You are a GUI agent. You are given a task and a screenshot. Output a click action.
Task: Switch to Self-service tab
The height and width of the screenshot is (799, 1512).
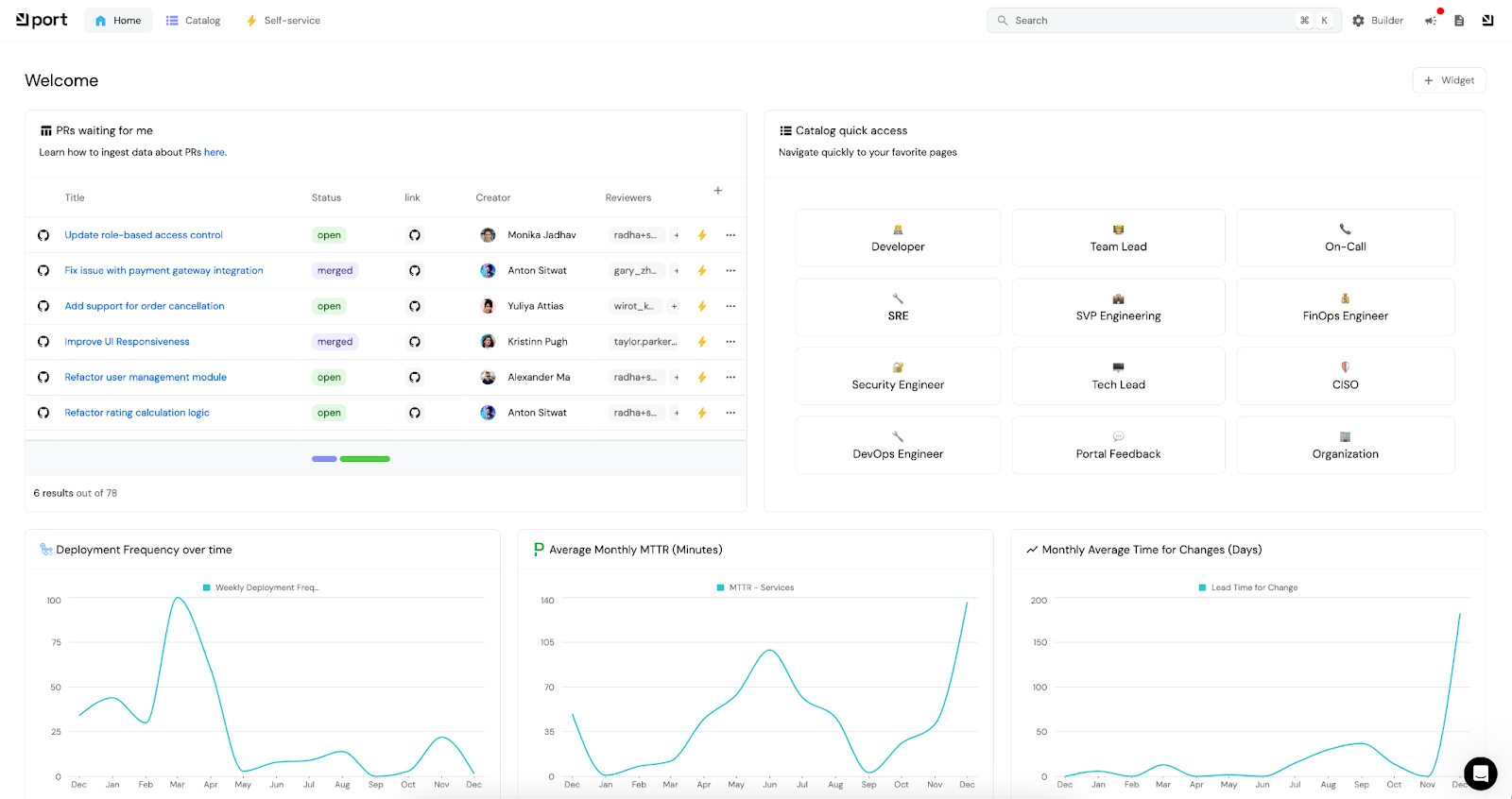point(283,21)
